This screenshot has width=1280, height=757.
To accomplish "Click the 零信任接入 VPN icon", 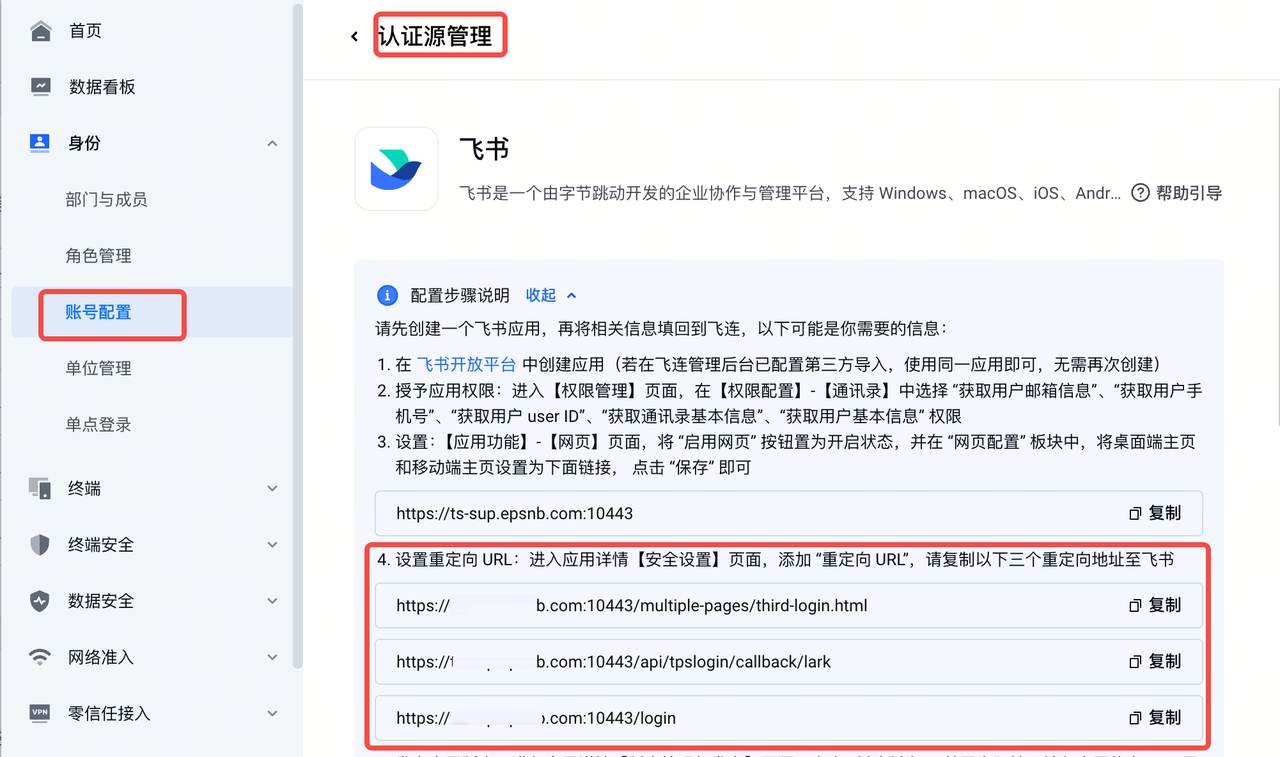I will pos(40,713).
